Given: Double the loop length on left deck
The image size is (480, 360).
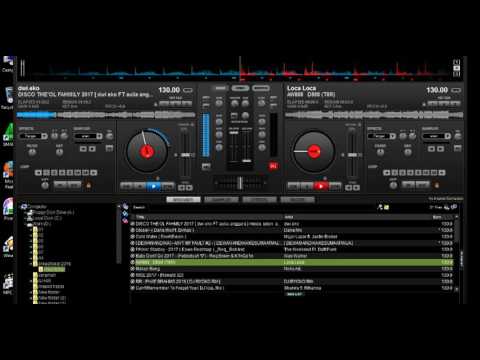Looking at the screenshot, I should pos(94,172).
